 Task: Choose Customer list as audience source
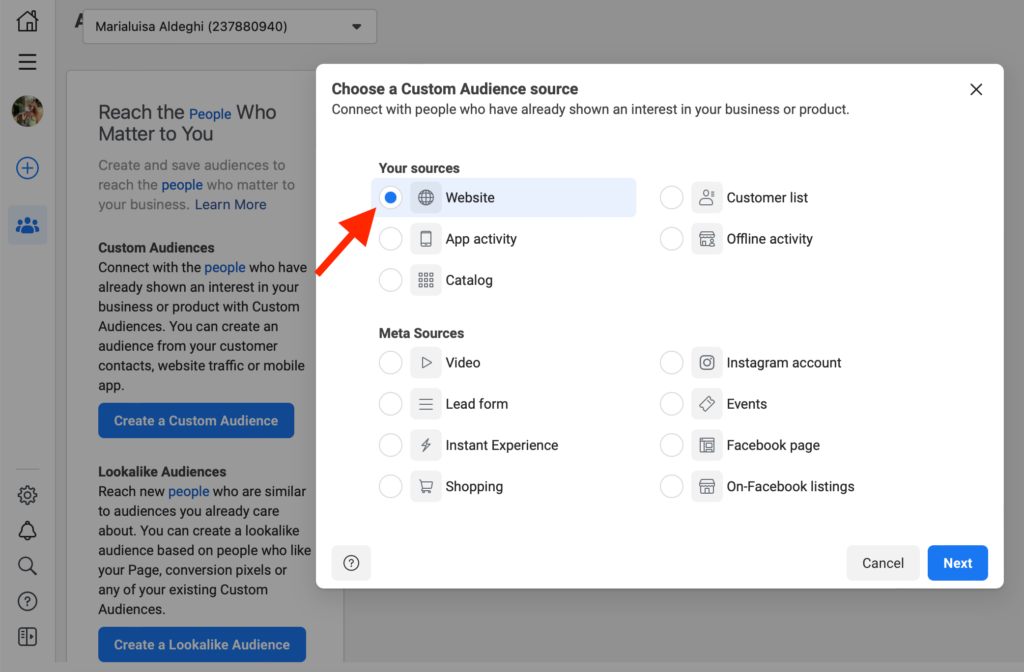click(671, 197)
